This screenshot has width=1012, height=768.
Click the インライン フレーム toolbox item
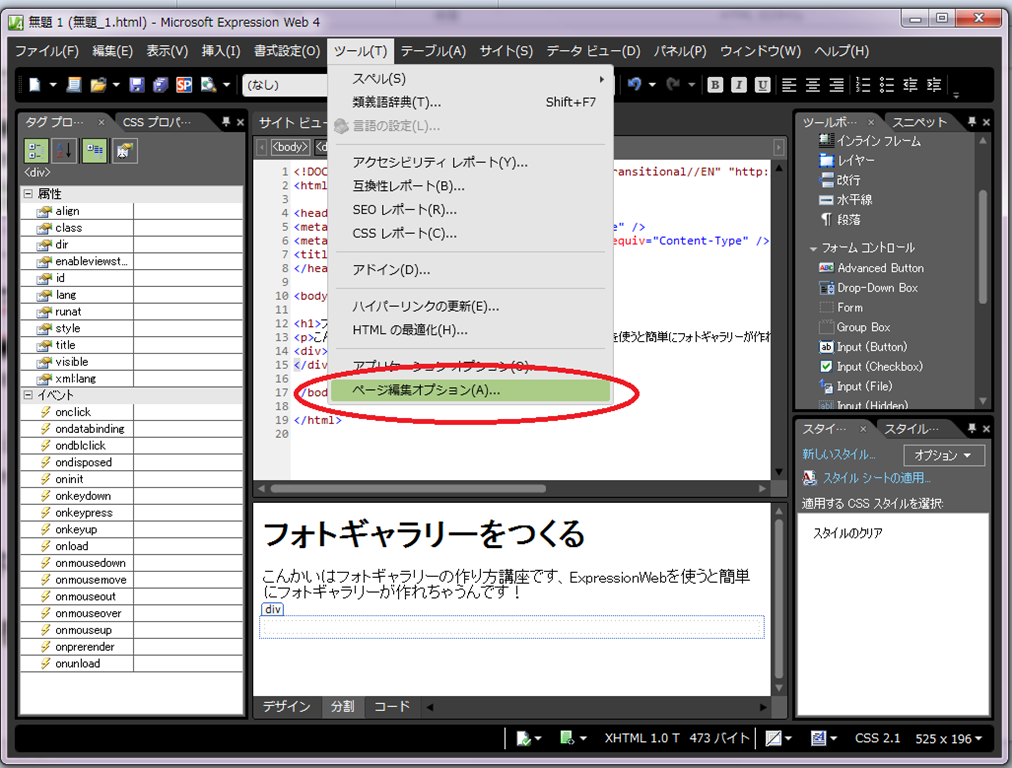(x=869, y=141)
